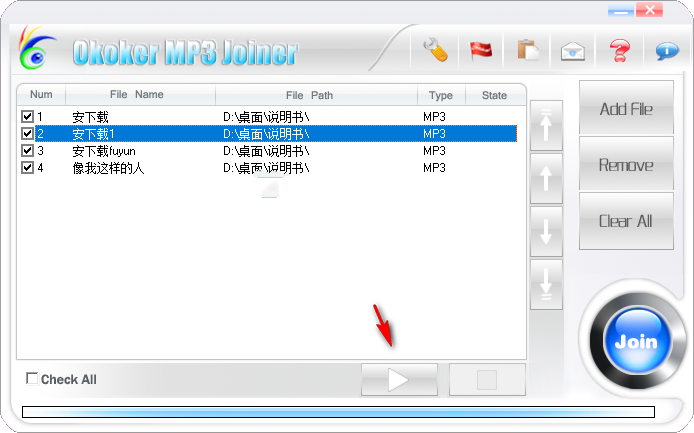Image resolution: width=694 pixels, height=433 pixels.
Task: Click the Remove button
Action: 626,164
